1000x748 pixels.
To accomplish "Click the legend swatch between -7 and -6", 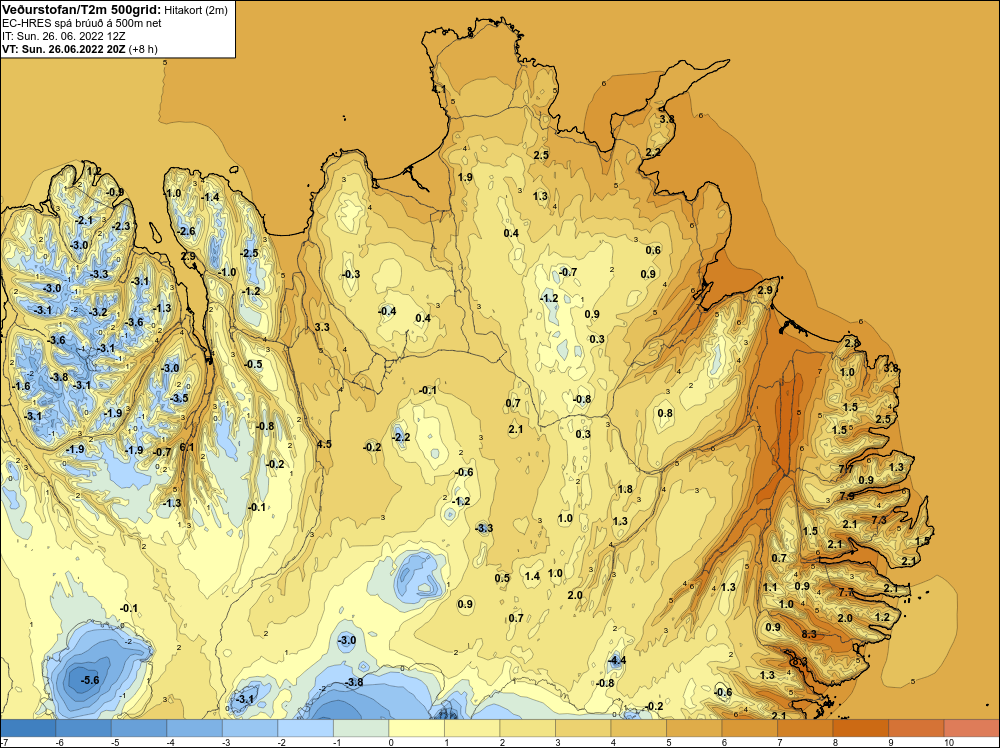I will (x=28, y=728).
